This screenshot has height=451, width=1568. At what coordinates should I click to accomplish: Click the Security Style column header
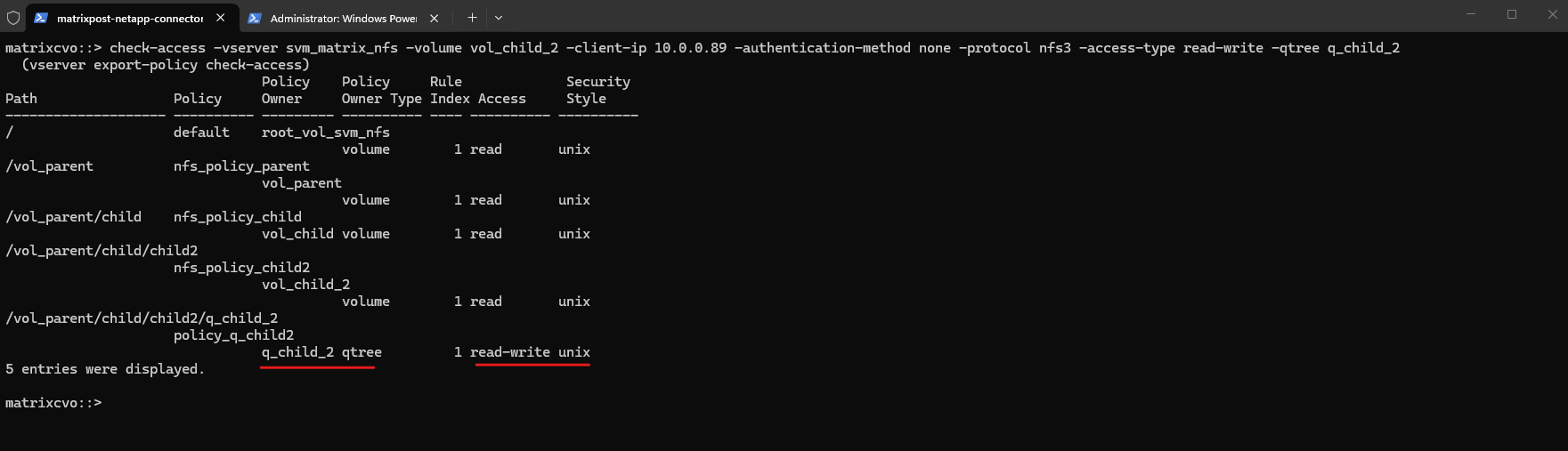click(x=597, y=90)
